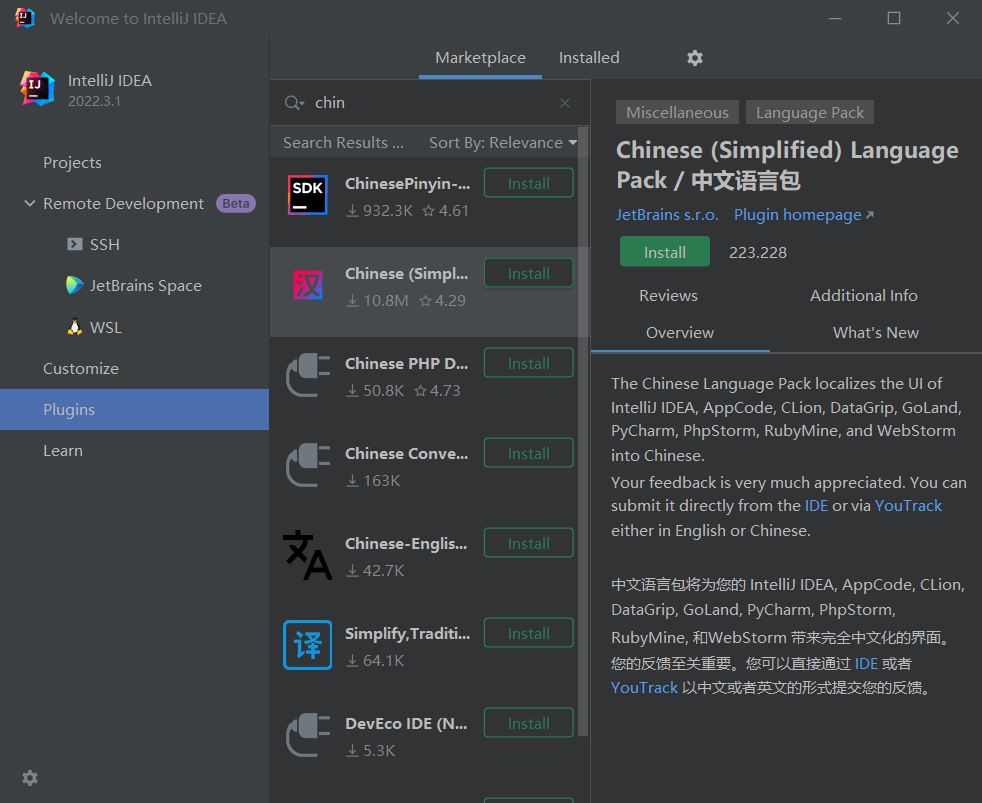Collapse Remote Development section
Viewport: 982px width, 803px height.
[29, 204]
